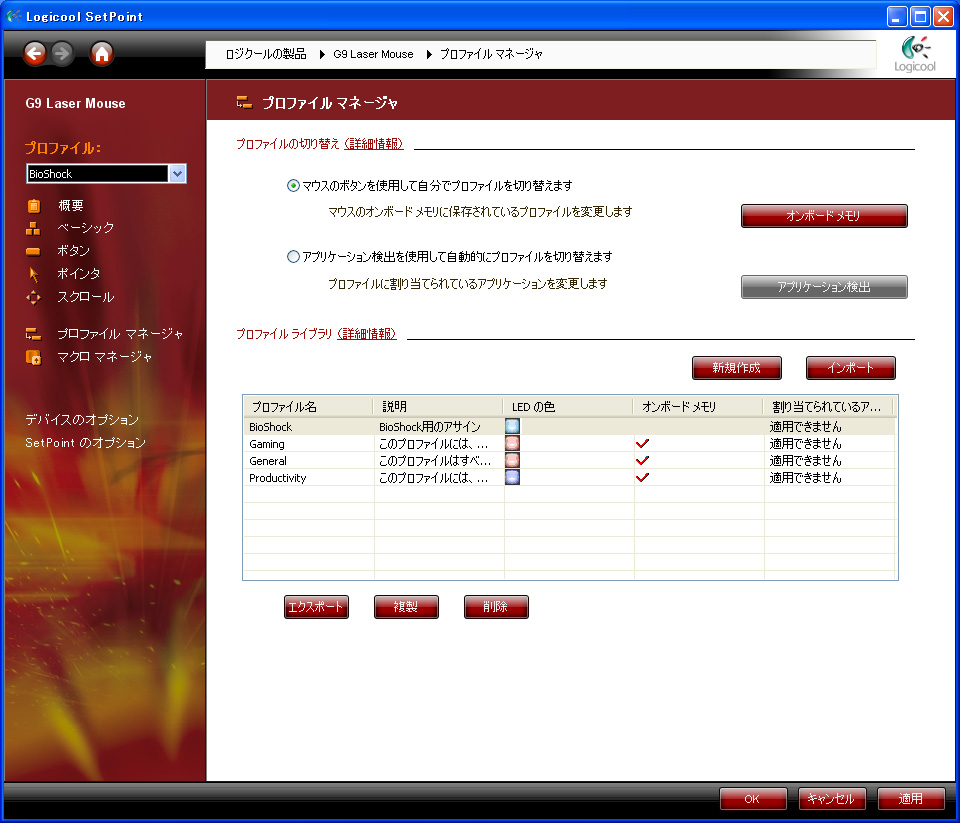The height and width of the screenshot is (823, 960).
Task: Click the エクスポート button
Action: coord(316,607)
